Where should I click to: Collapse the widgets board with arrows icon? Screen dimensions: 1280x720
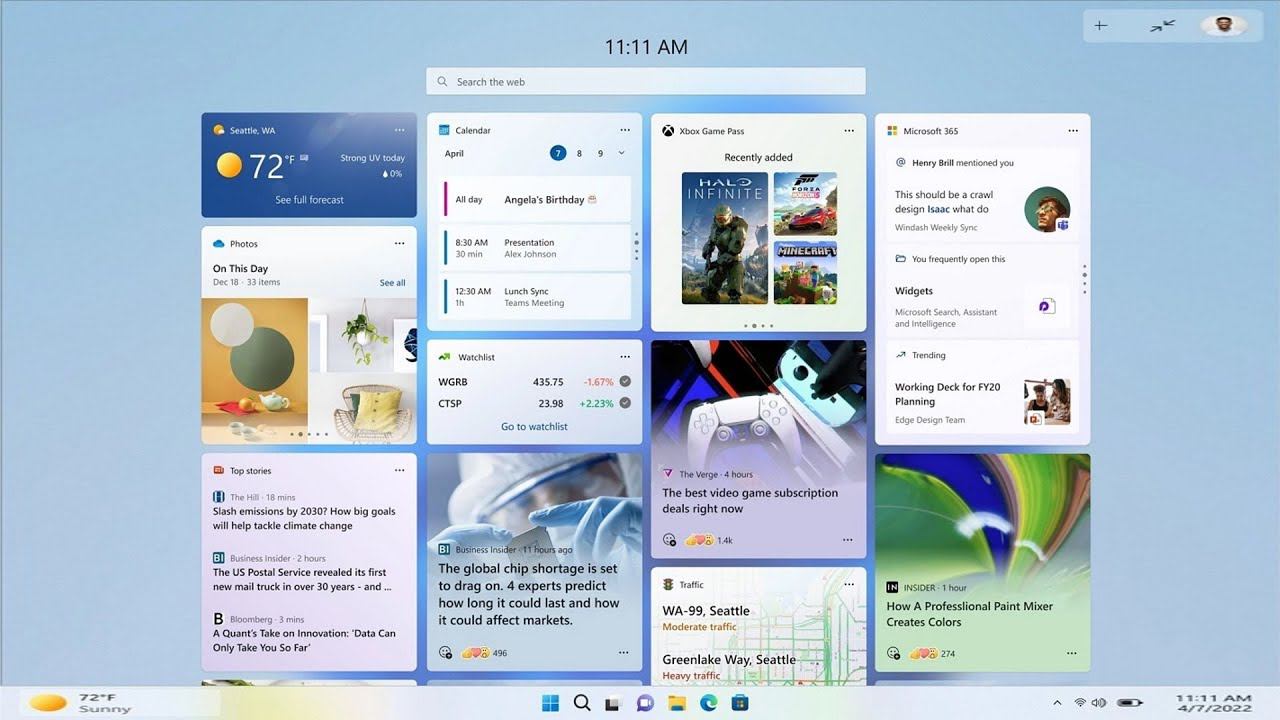pos(1162,26)
